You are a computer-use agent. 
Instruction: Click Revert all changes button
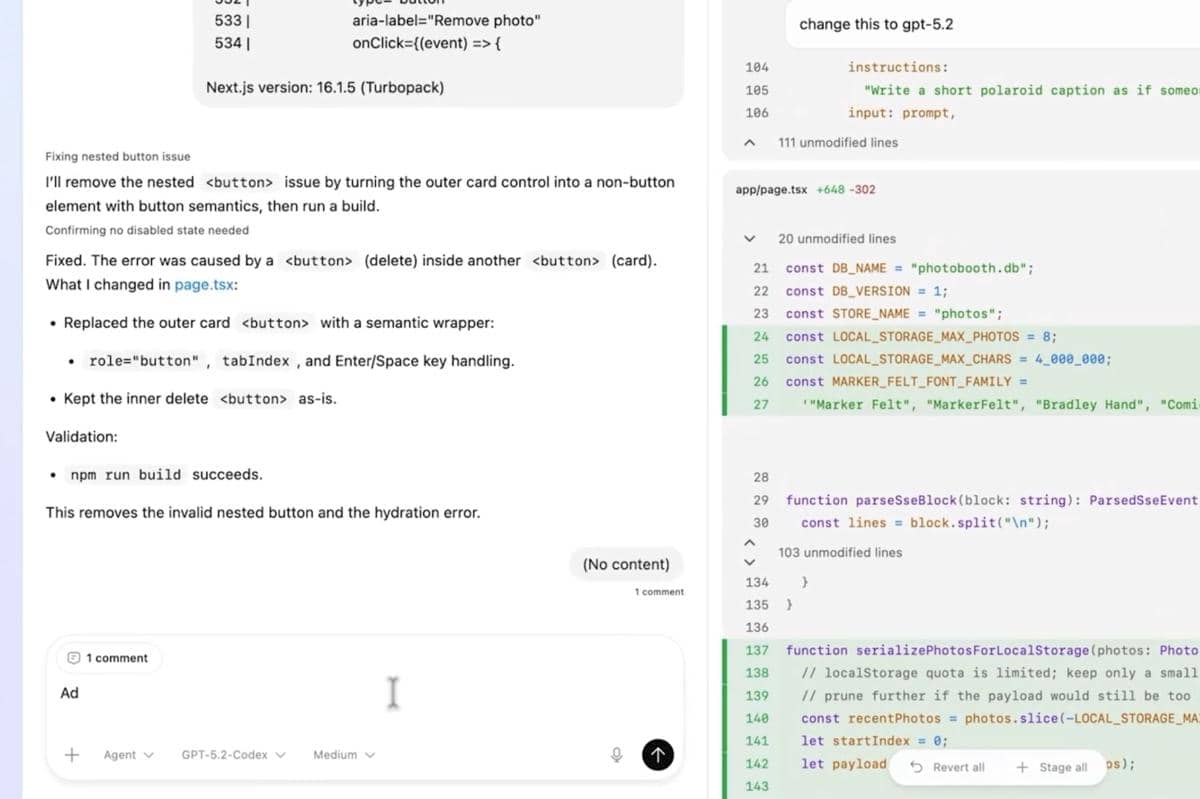948,767
